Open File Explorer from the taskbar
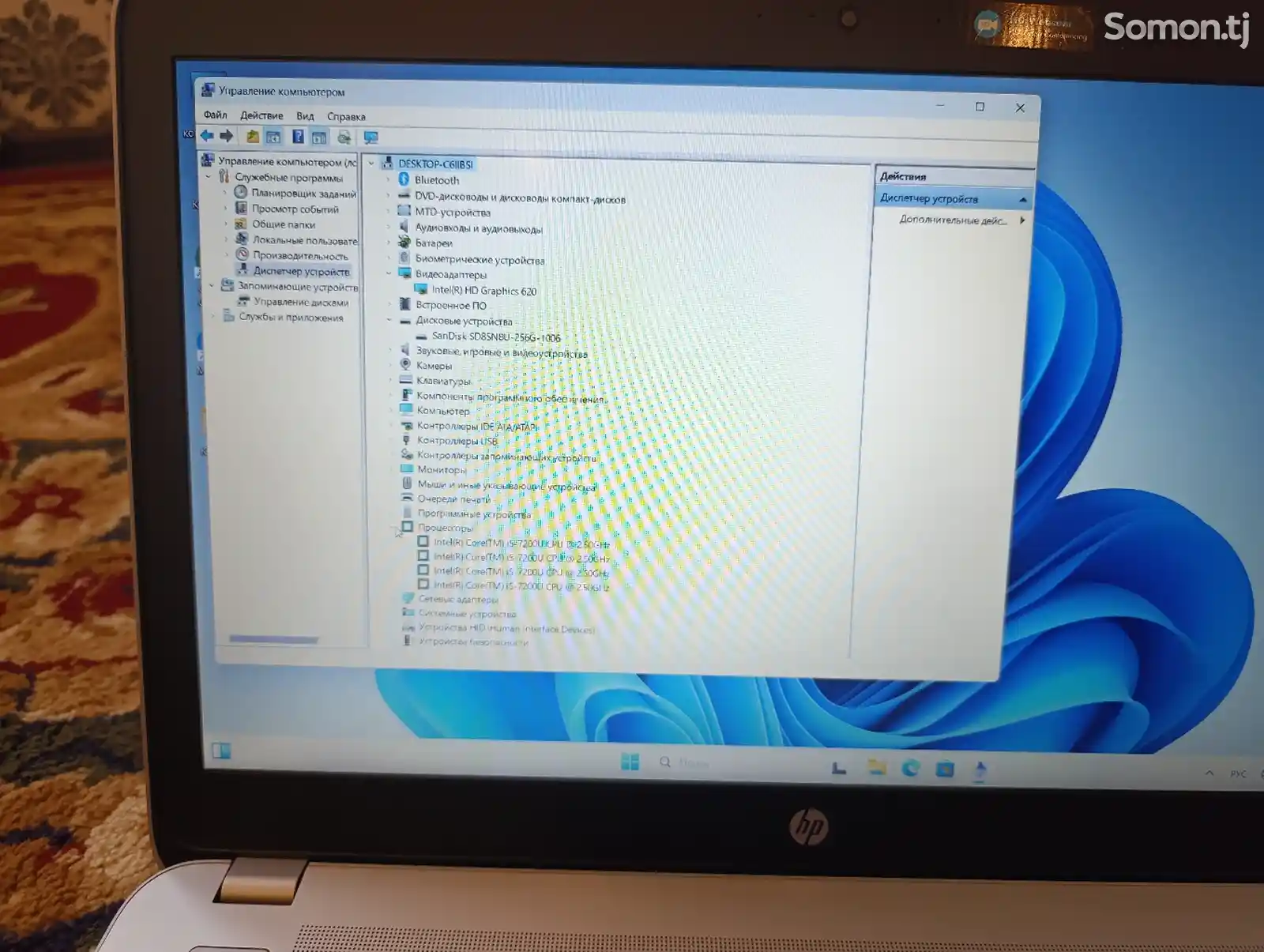Viewport: 1264px width, 952px height. [x=877, y=766]
